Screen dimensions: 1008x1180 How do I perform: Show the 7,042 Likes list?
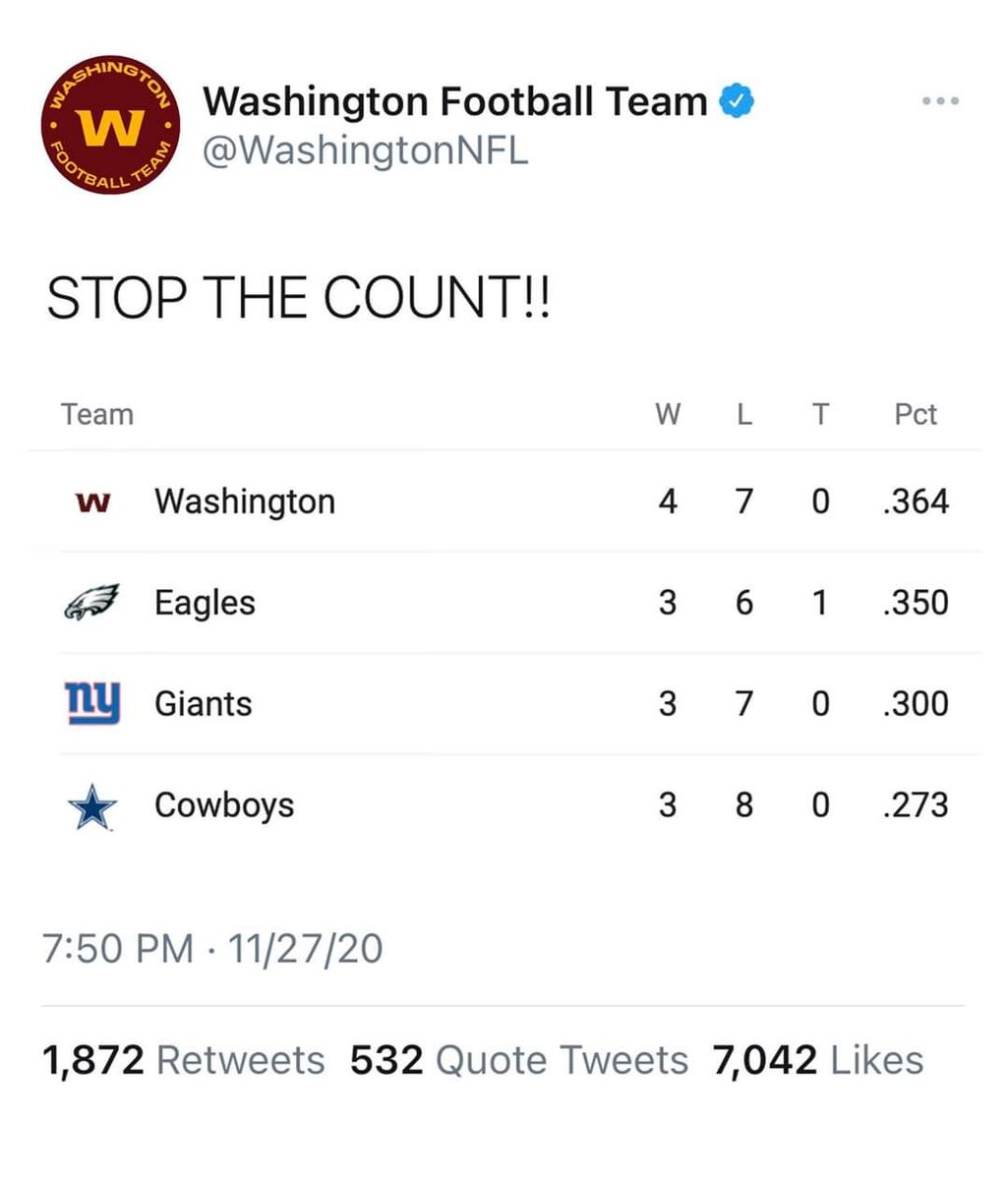click(819, 1060)
